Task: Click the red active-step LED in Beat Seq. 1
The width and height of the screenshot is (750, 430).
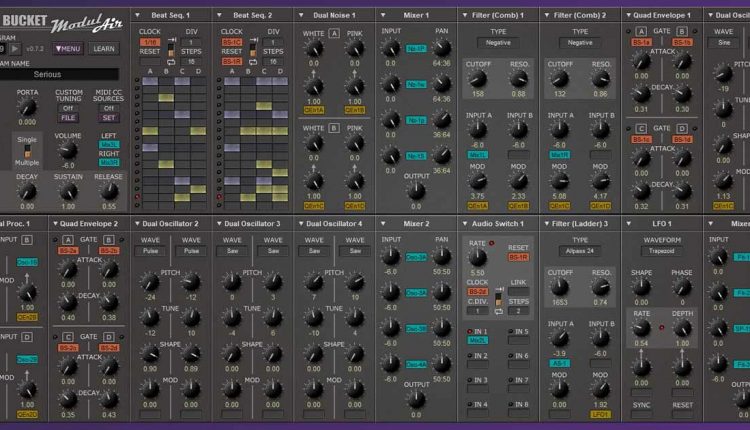Action: (x=137, y=197)
